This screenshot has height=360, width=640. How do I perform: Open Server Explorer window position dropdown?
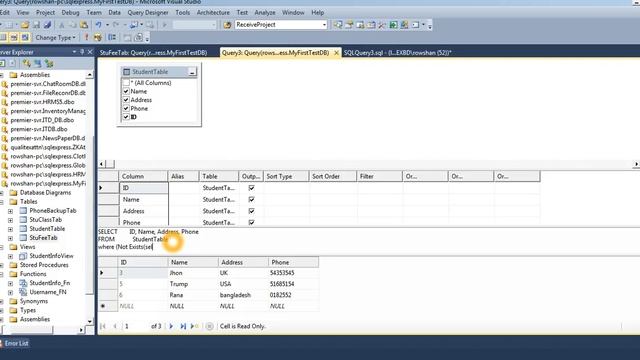74,52
